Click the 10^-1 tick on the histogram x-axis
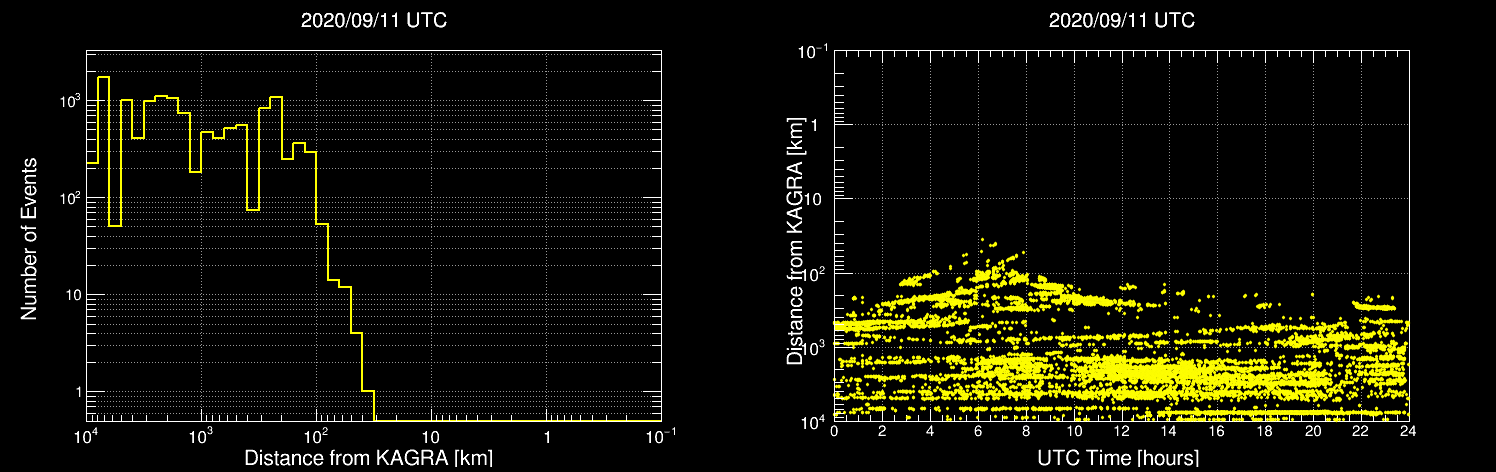This screenshot has width=1496, height=472. pyautogui.click(x=660, y=436)
